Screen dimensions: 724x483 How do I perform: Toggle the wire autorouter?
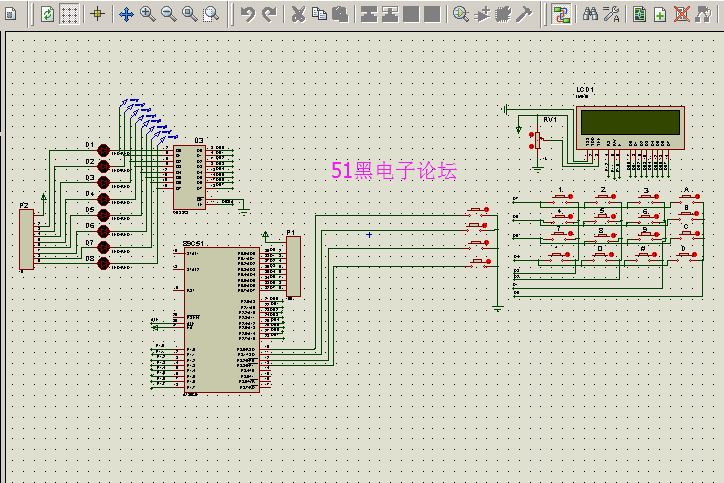[x=561, y=14]
